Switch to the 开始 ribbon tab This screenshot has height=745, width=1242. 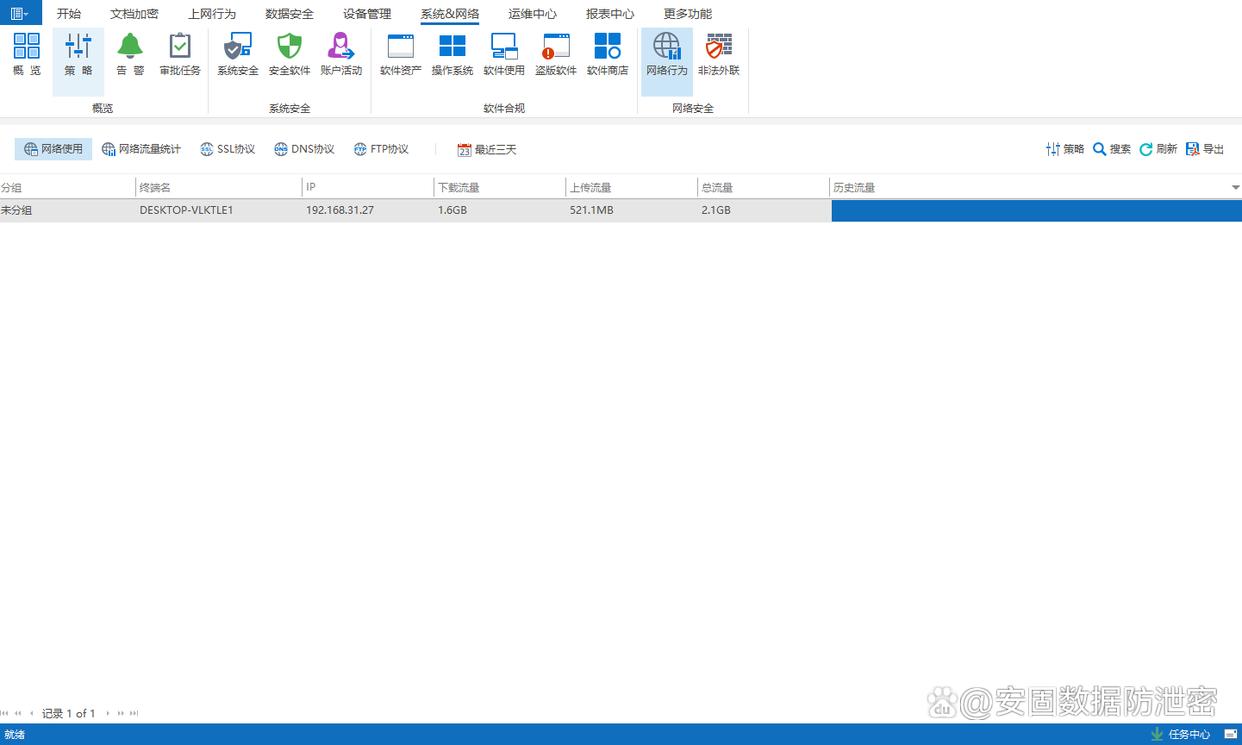69,14
